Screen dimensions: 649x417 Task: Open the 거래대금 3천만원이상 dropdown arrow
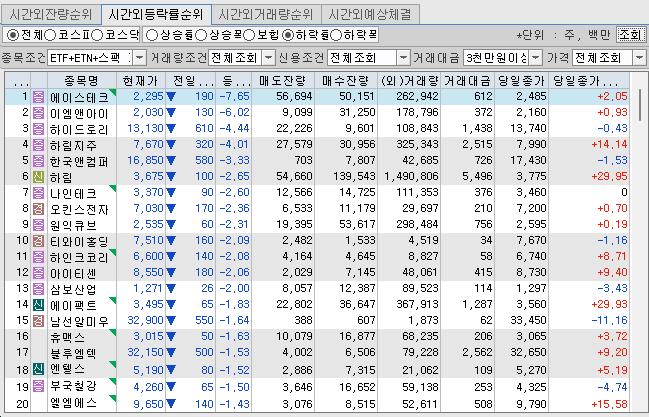(536, 58)
